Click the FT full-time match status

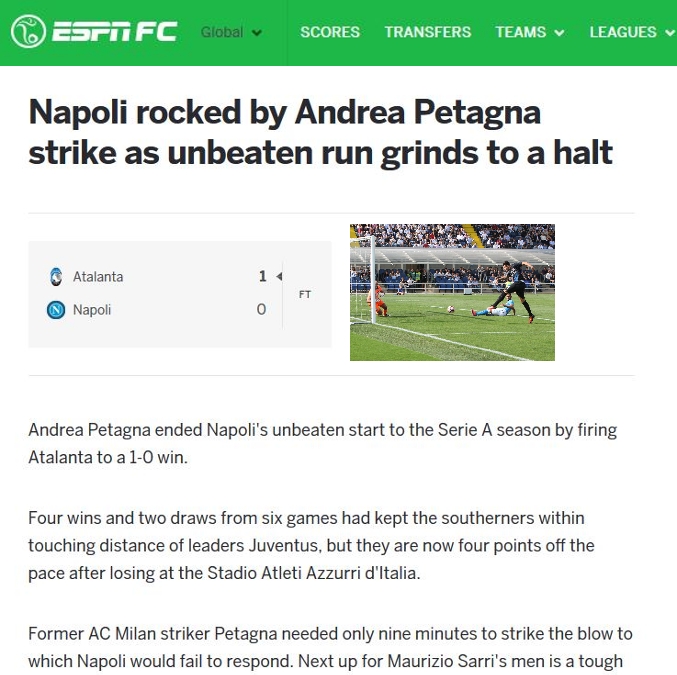305,294
